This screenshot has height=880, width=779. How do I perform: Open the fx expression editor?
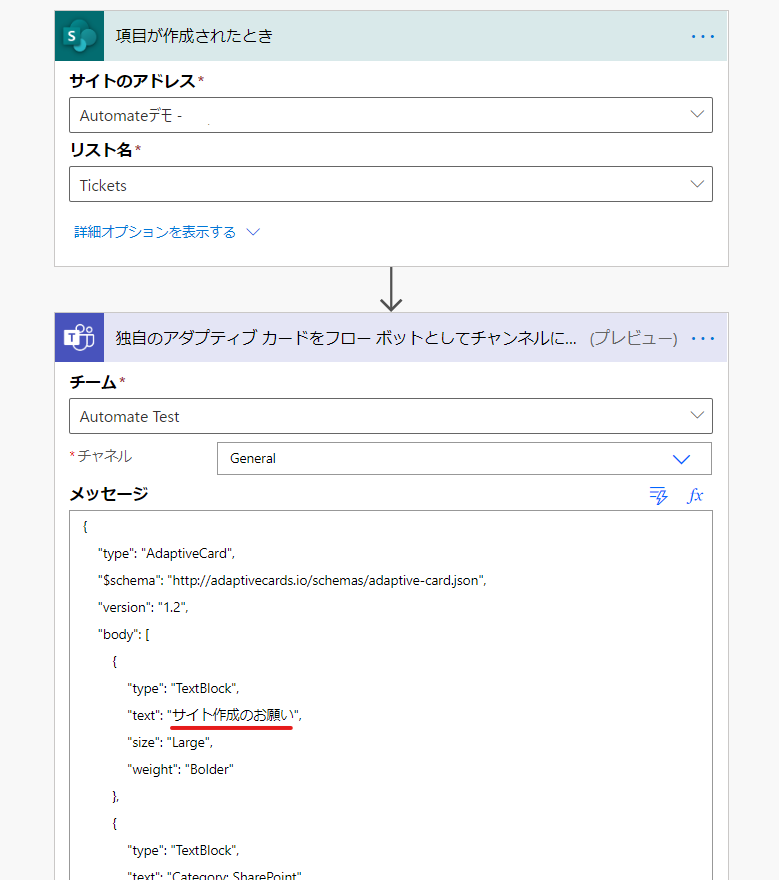tap(695, 496)
